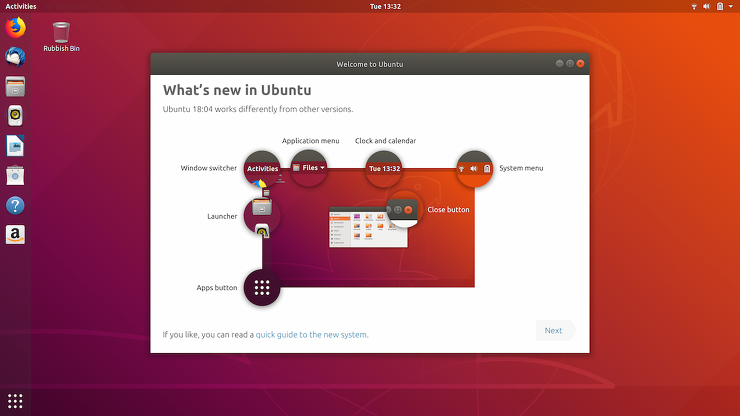Click the 'Clock and calendar' label
Image resolution: width=740 pixels, height=416 pixels.
tap(385, 141)
